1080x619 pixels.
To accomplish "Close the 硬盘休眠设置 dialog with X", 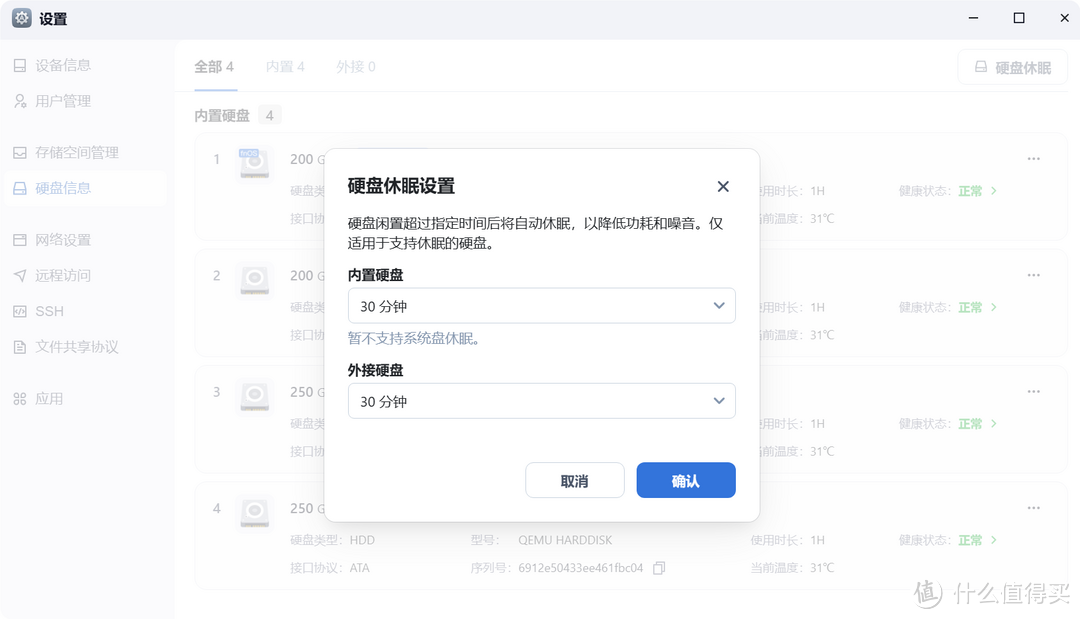I will click(x=723, y=187).
